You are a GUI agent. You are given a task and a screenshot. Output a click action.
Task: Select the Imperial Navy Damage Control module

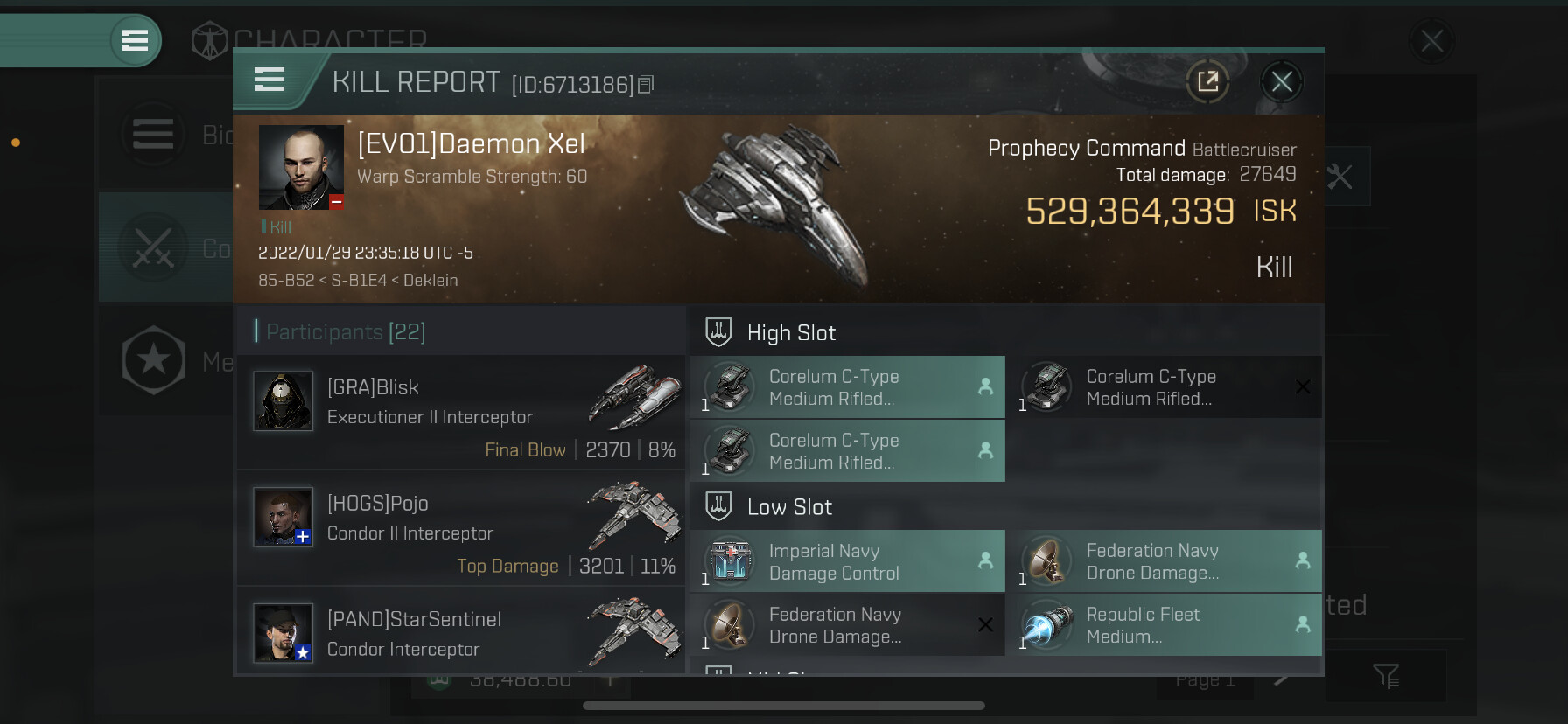click(x=847, y=562)
